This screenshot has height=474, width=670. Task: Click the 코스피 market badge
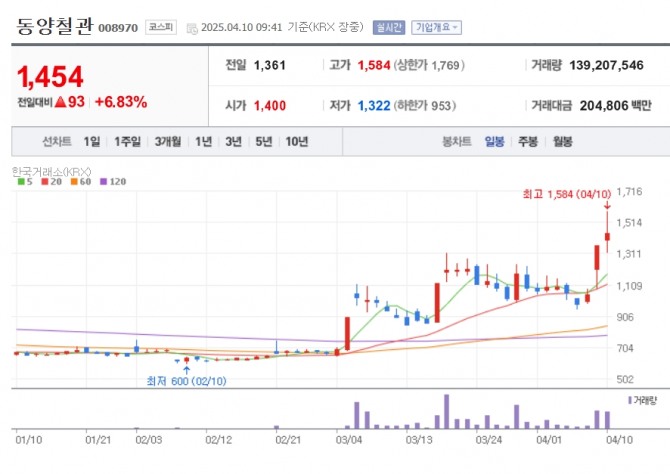click(161, 27)
